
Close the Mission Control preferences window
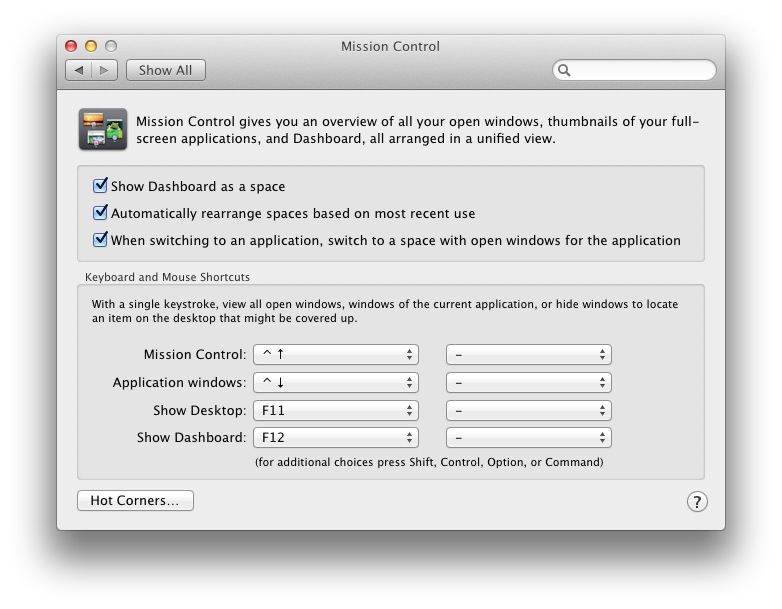(x=71, y=46)
